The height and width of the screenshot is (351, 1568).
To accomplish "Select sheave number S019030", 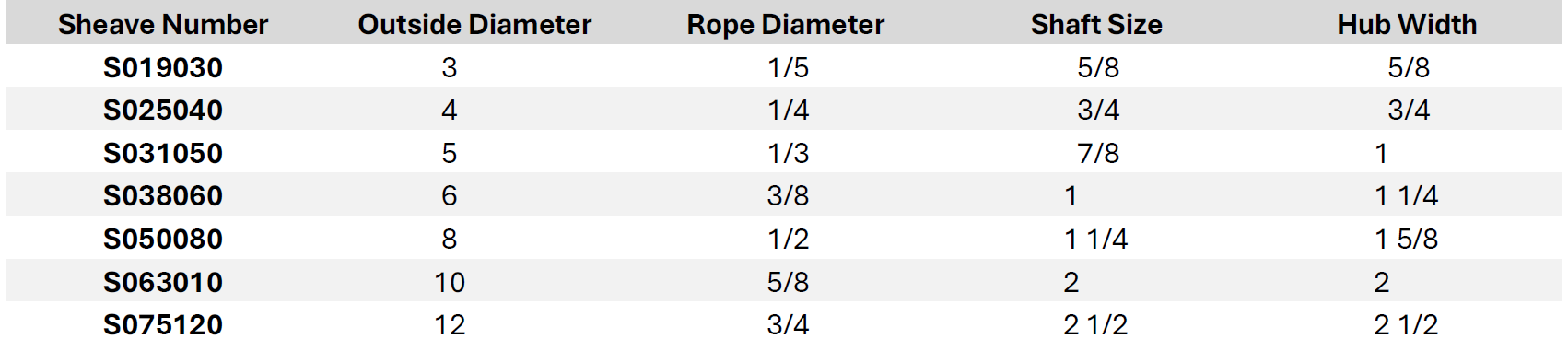I will [x=163, y=68].
